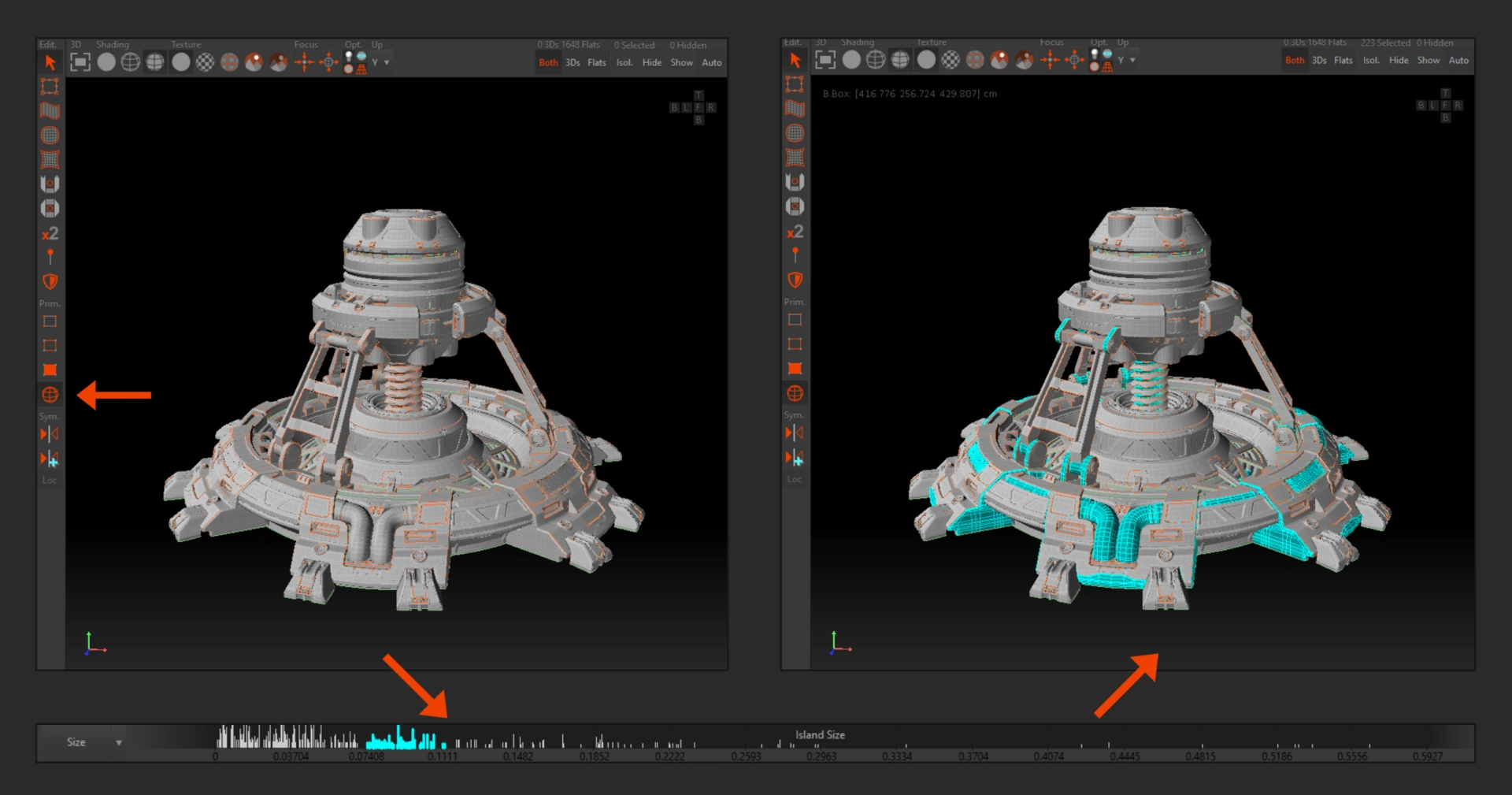Click the filled square primitive icon in left sidebar

(50, 370)
